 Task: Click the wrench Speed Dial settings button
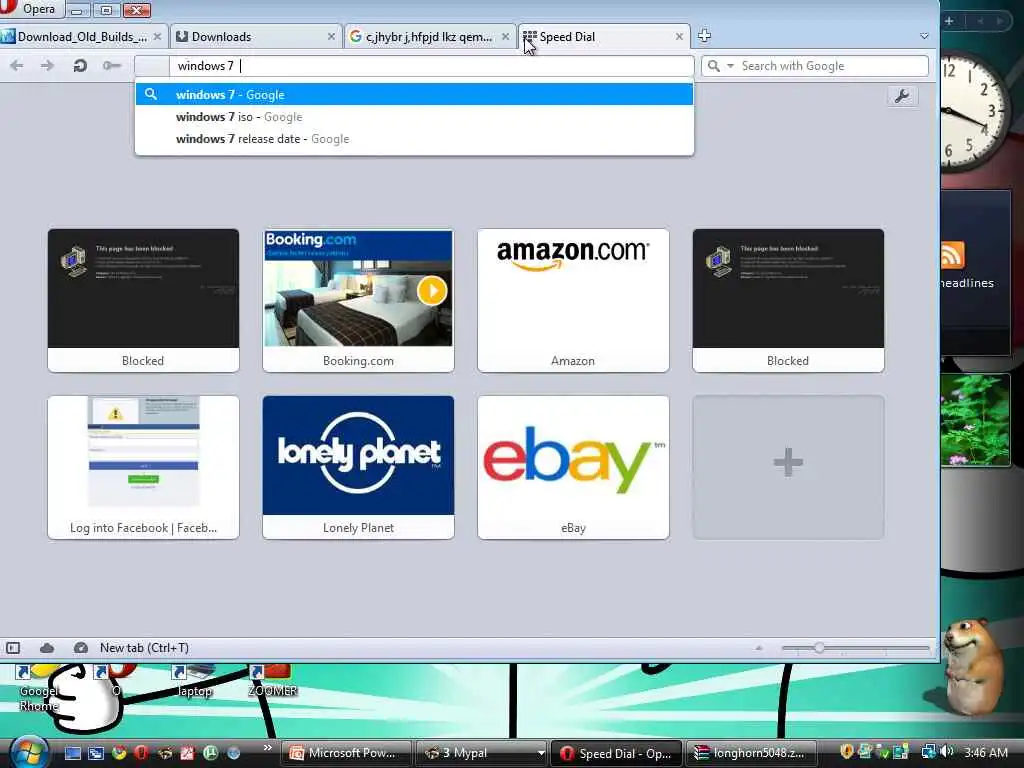click(903, 97)
